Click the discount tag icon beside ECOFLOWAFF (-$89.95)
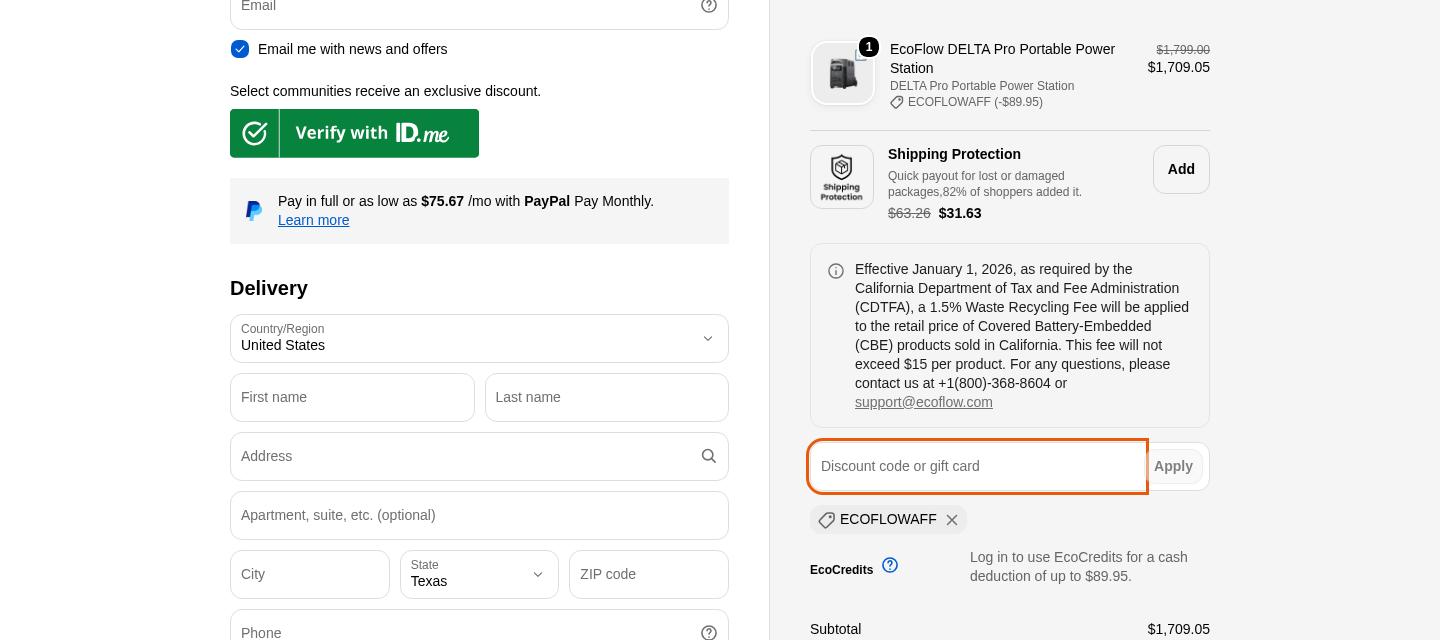The height and width of the screenshot is (640, 1440). point(897,102)
